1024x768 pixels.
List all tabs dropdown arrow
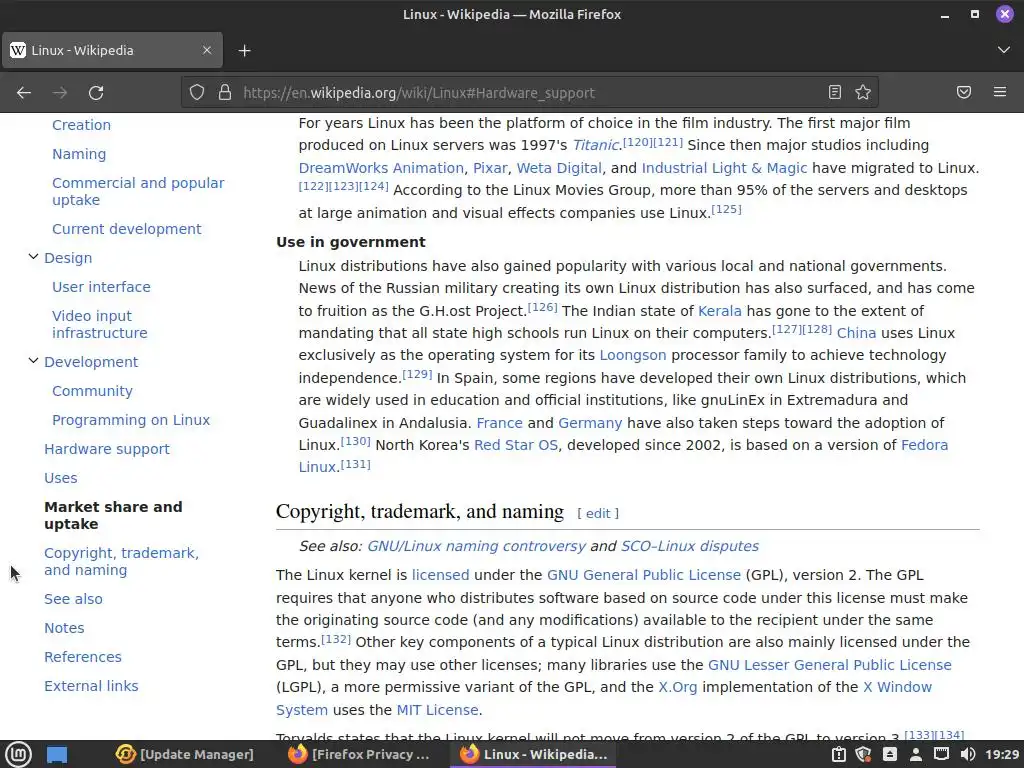click(x=1004, y=50)
